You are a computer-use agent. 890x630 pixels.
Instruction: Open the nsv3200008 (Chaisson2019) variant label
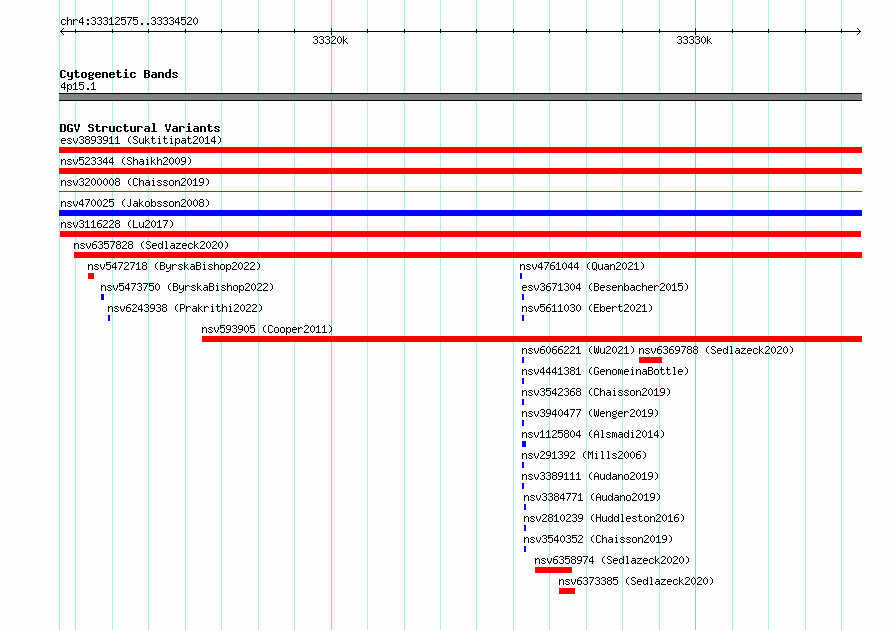(135, 182)
